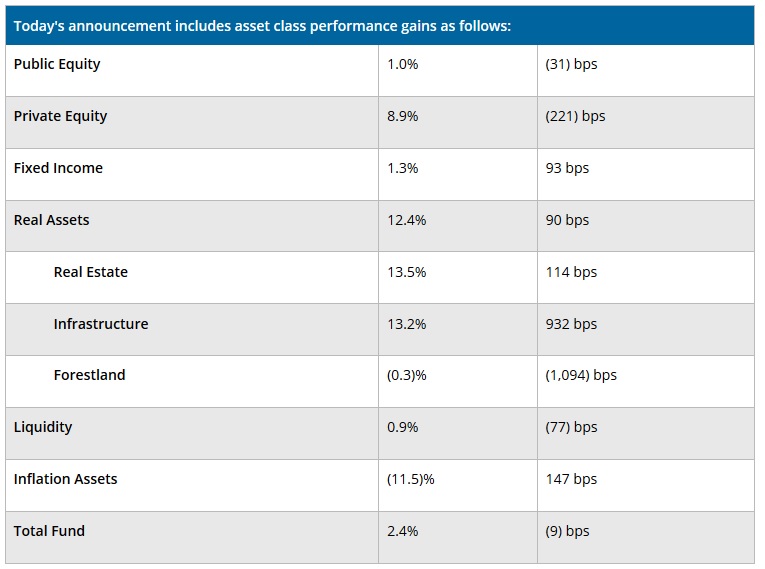Click the table header announcing asset class gains
Screen dimensions: 765x569
point(262,26)
